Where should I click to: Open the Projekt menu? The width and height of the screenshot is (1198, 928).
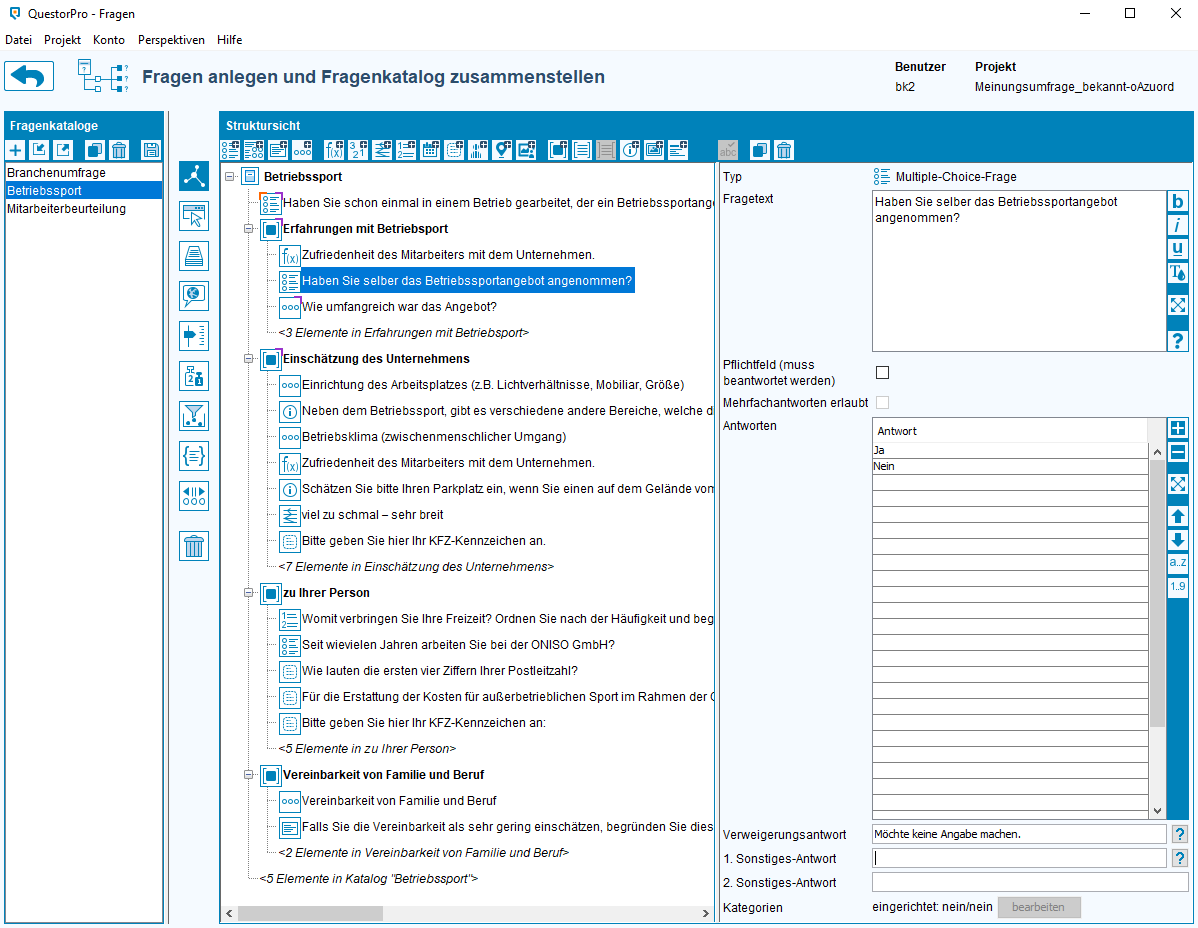pyautogui.click(x=62, y=40)
